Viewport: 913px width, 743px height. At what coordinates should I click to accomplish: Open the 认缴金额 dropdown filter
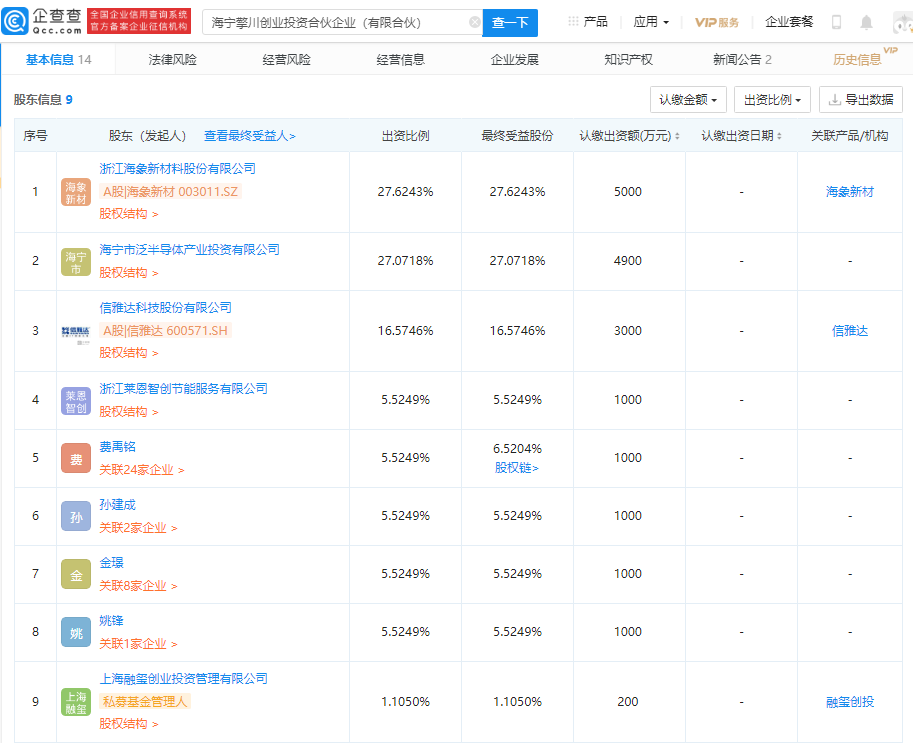(688, 100)
